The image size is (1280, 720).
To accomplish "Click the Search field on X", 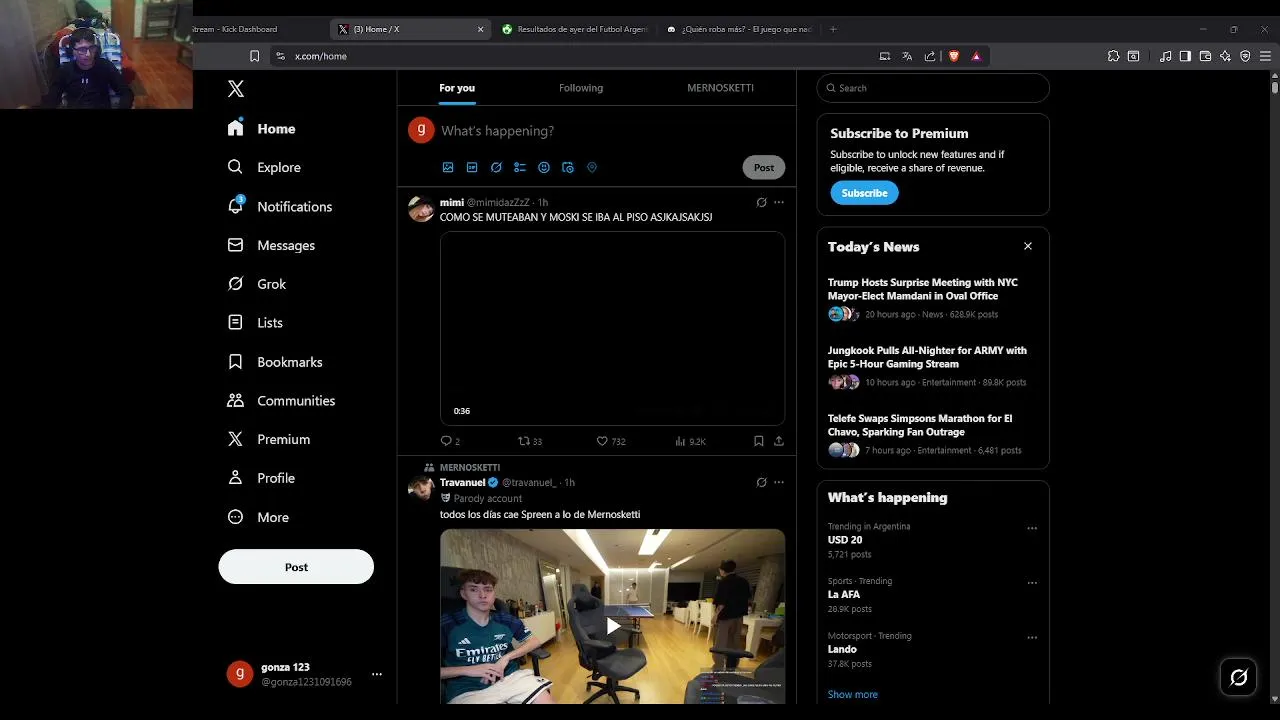I will point(933,88).
